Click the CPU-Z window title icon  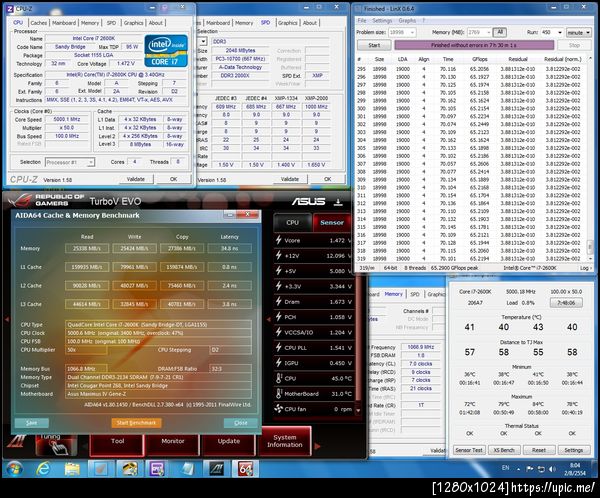10,8
